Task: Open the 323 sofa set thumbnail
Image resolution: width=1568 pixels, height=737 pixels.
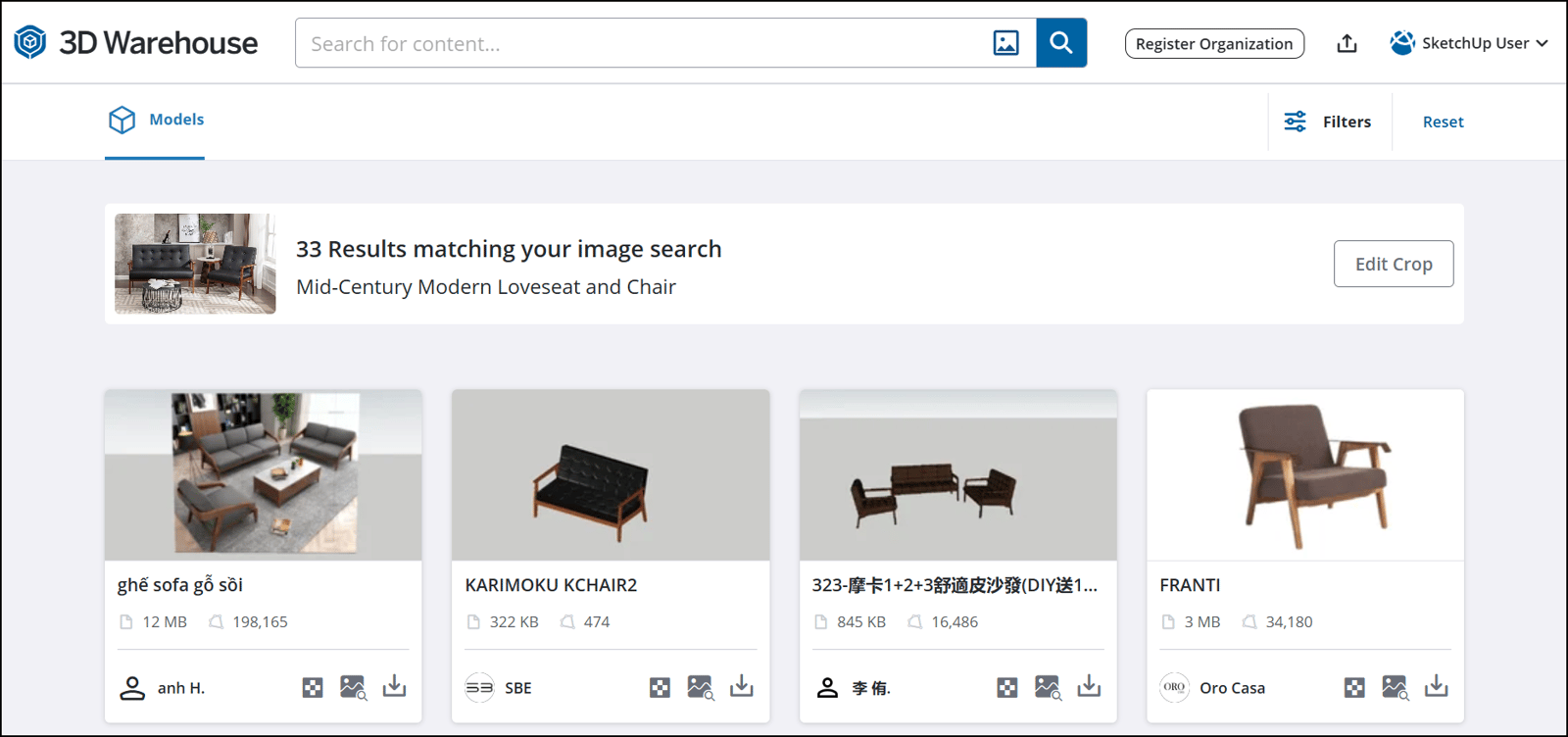Action: tap(958, 475)
